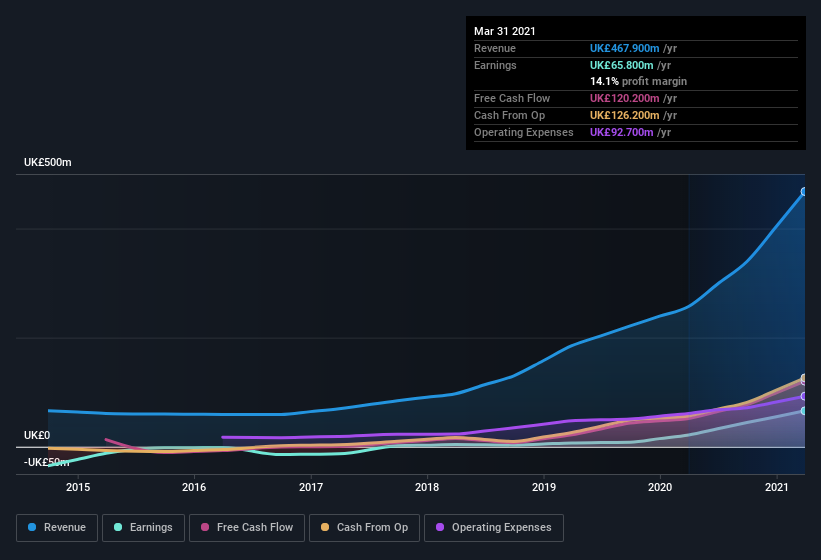Click the 2019 x-axis label

[x=544, y=487]
